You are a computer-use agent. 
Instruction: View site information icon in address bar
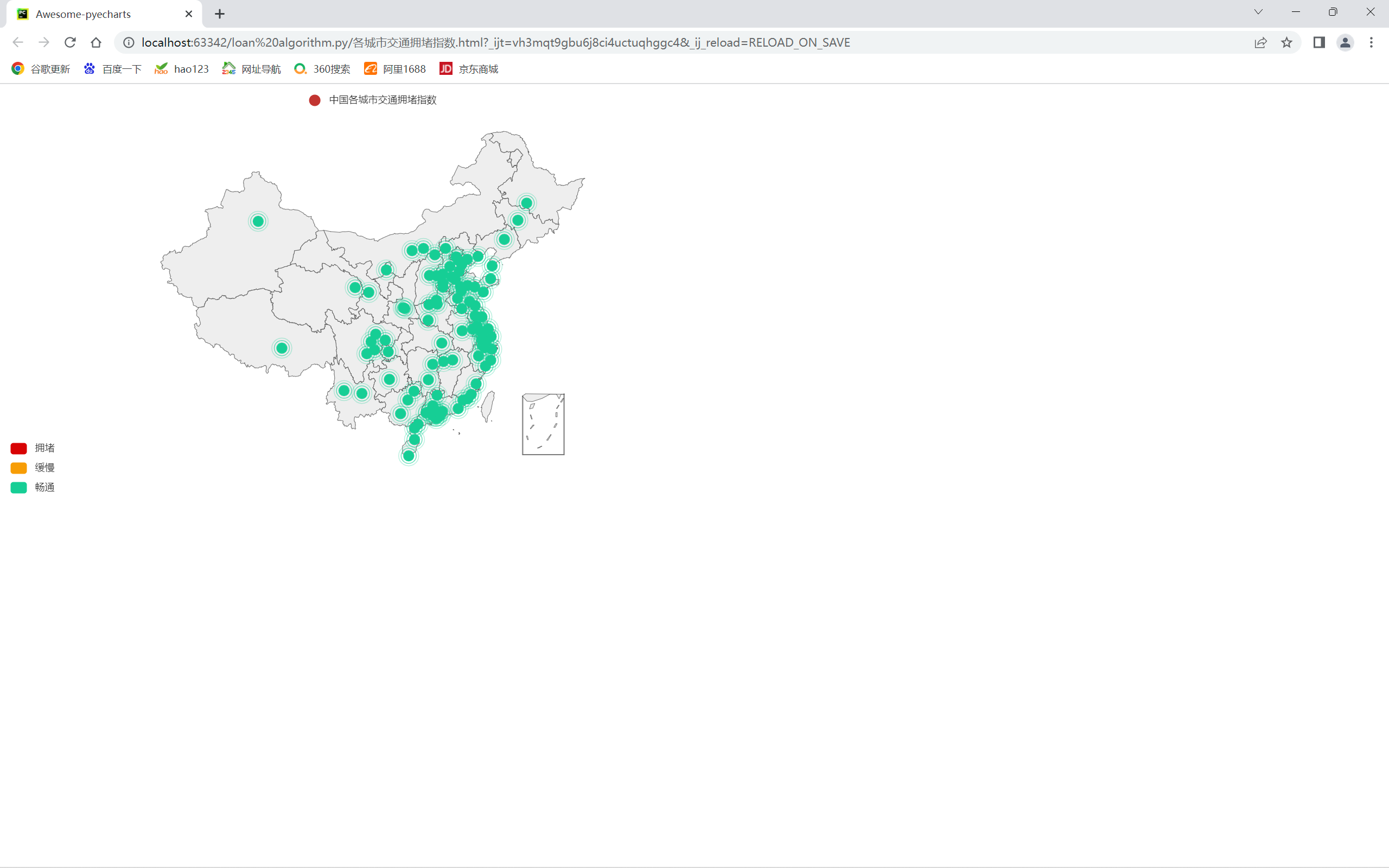click(x=129, y=42)
